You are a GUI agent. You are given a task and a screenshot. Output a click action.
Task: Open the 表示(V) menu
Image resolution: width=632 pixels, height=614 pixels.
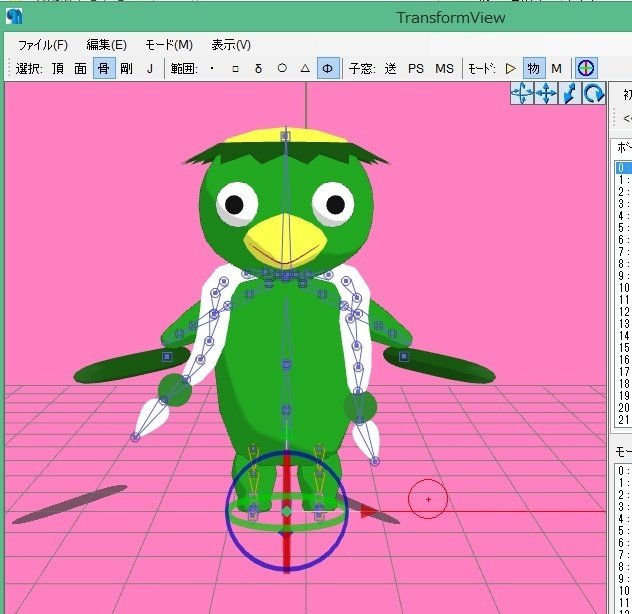(x=231, y=45)
